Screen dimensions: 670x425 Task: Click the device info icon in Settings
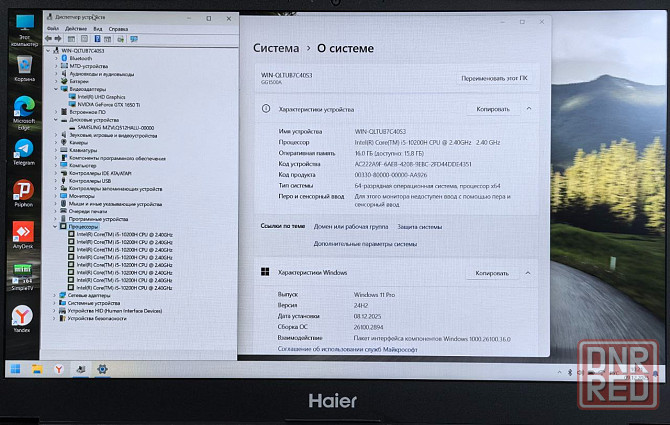[266, 108]
